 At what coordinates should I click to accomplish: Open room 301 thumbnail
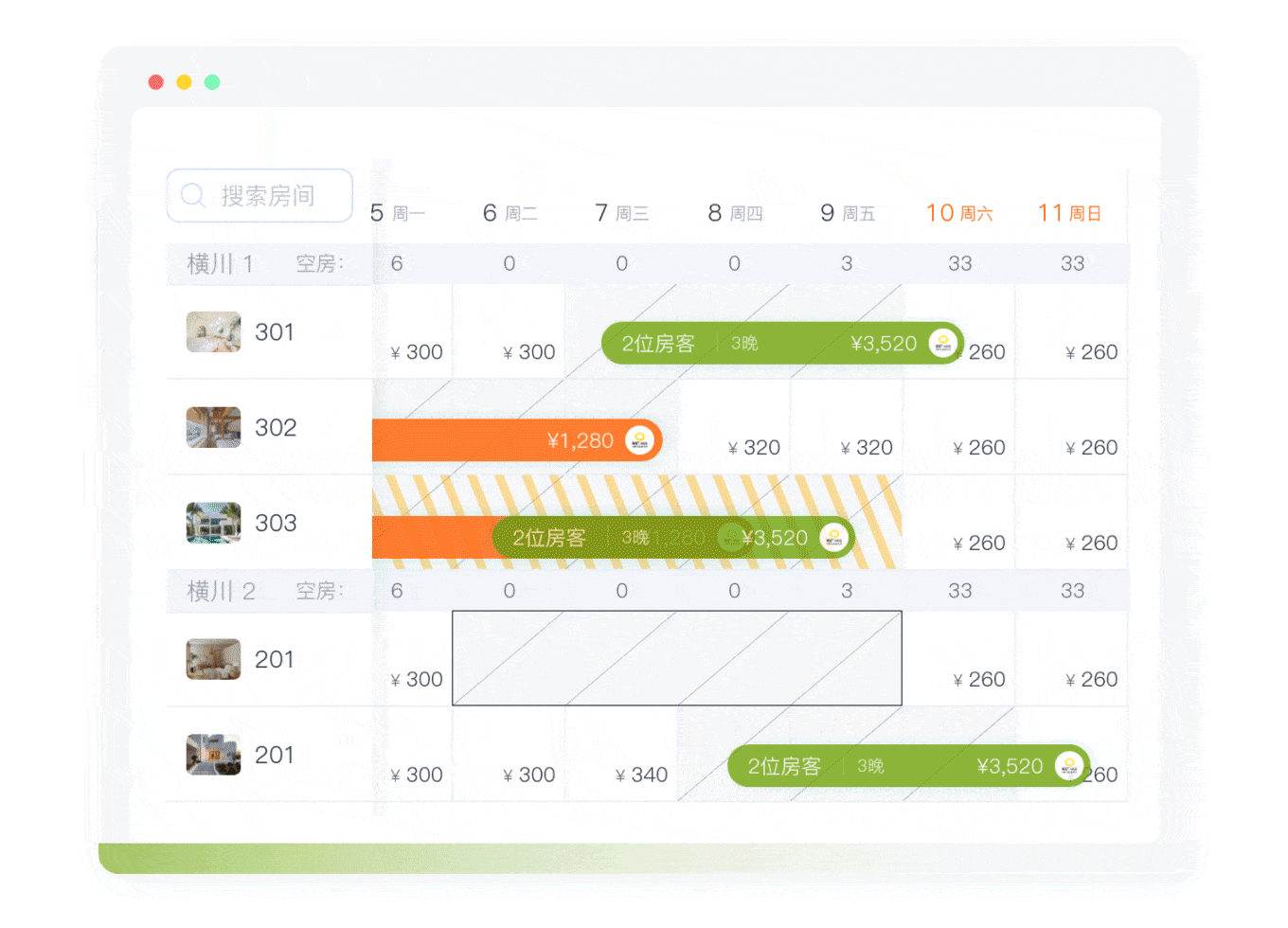pyautogui.click(x=213, y=332)
